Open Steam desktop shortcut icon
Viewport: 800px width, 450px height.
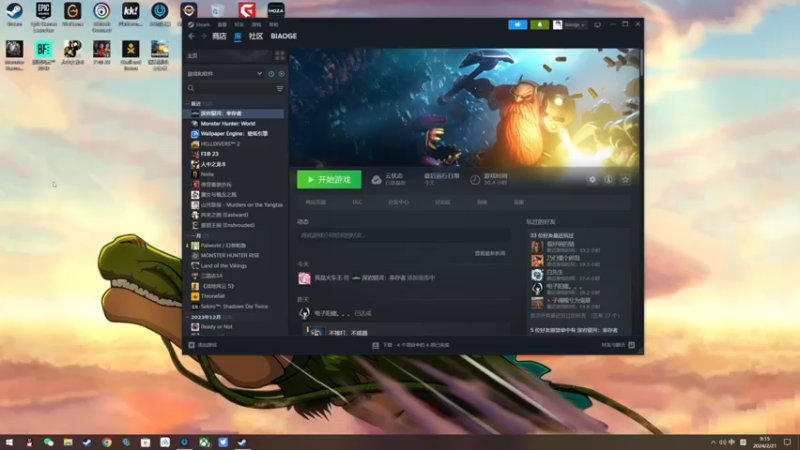[14, 14]
